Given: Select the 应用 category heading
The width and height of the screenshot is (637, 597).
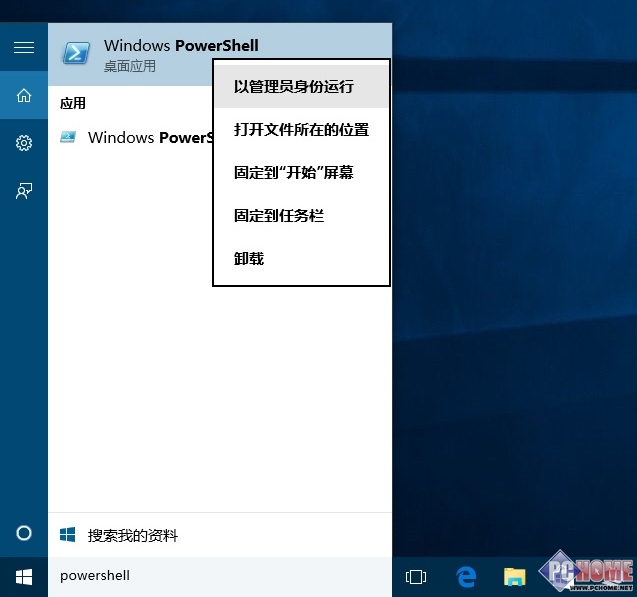Looking at the screenshot, I should point(73,103).
